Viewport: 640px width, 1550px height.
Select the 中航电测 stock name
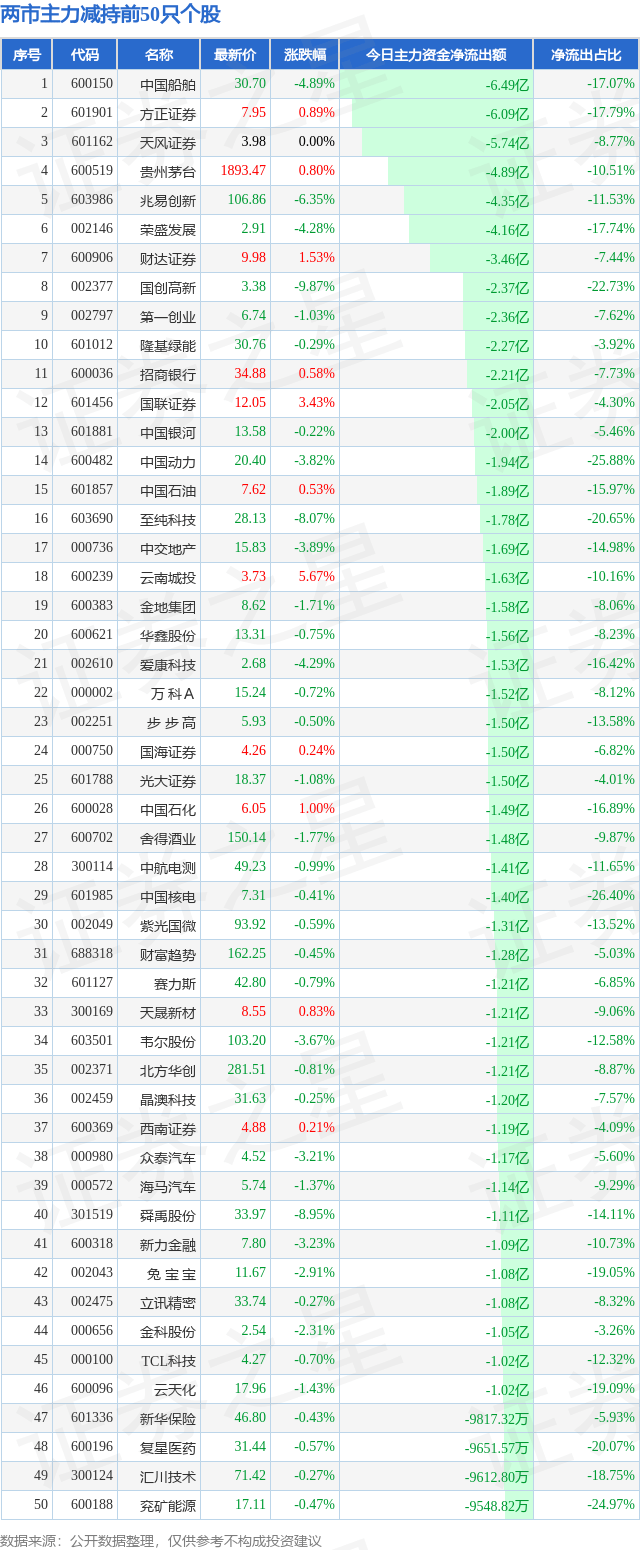point(168,867)
